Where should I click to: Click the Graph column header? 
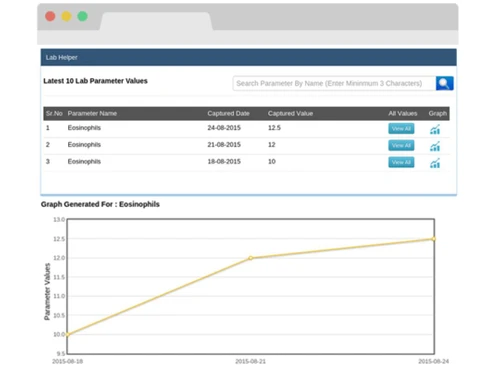pyautogui.click(x=438, y=113)
